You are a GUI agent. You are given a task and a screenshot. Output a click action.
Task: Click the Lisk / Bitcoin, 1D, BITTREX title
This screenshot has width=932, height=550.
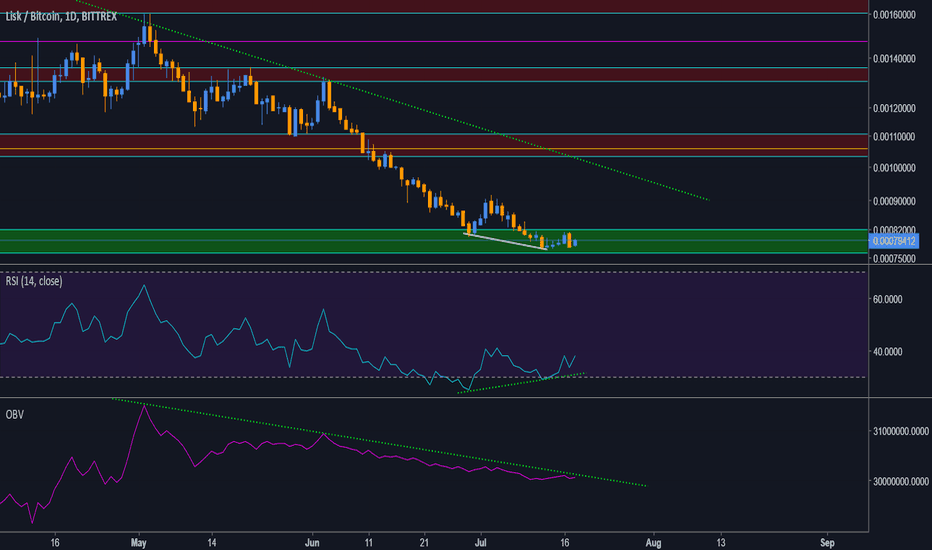(61, 17)
